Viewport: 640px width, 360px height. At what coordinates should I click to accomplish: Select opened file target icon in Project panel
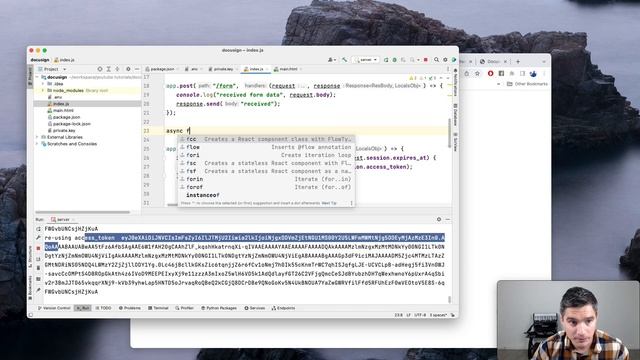100,69
